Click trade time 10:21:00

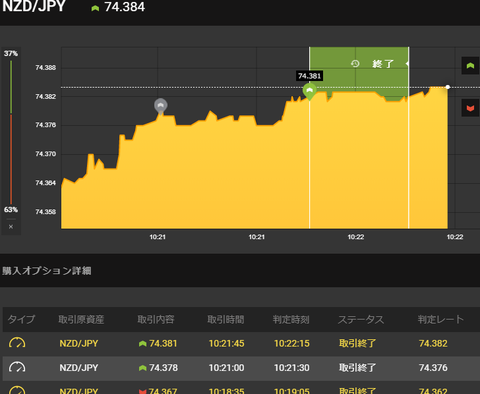227,368
